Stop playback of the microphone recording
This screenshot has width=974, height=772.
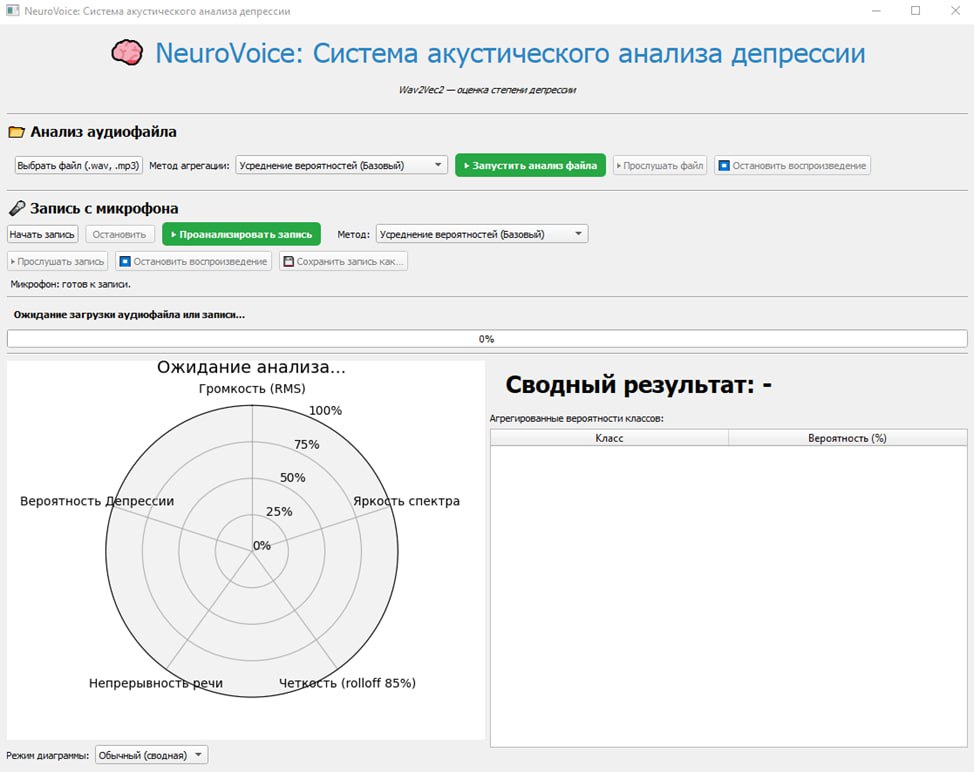point(193,261)
